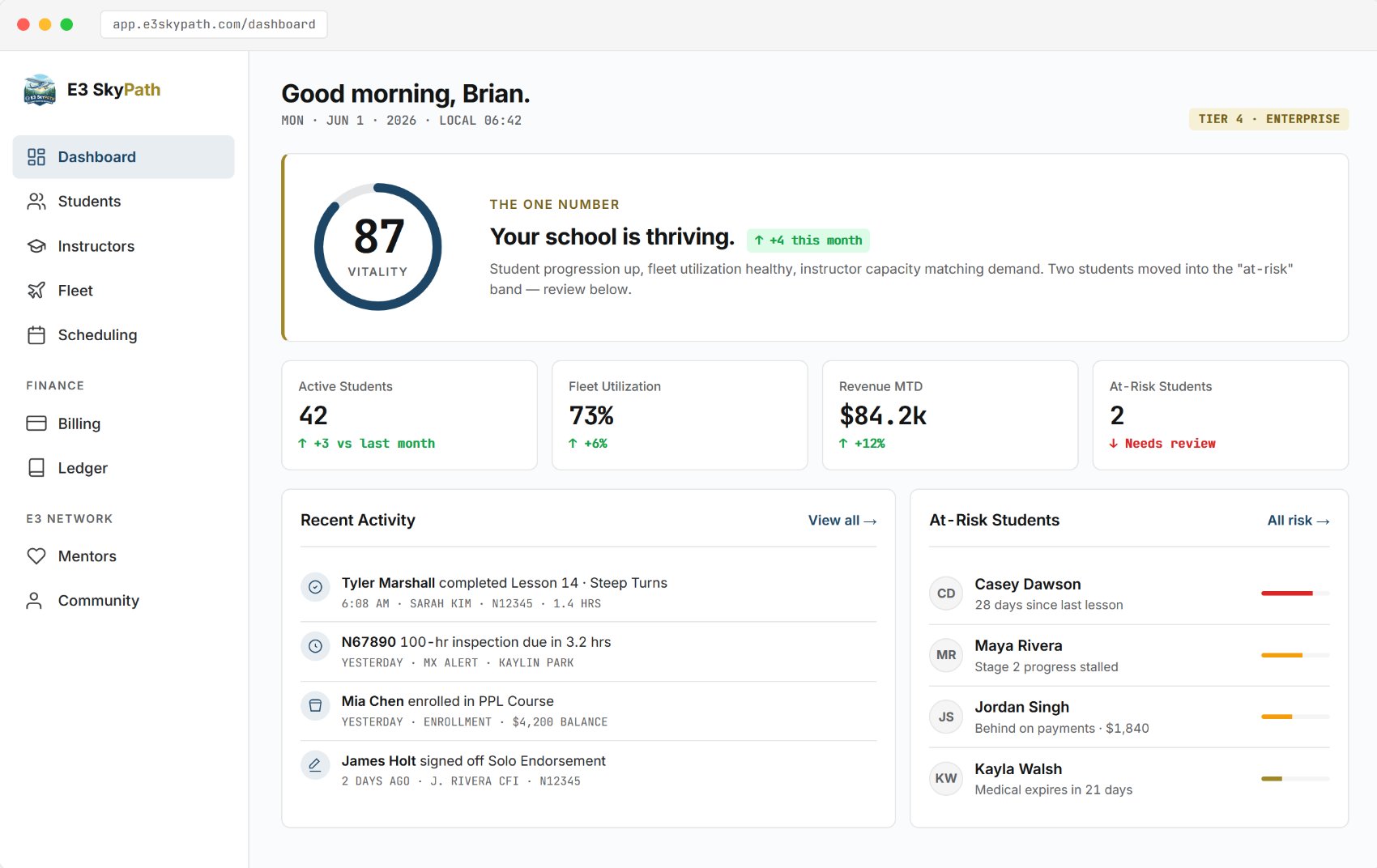The height and width of the screenshot is (868, 1377).
Task: Click '+3 vs last month' text
Action: 374,444
